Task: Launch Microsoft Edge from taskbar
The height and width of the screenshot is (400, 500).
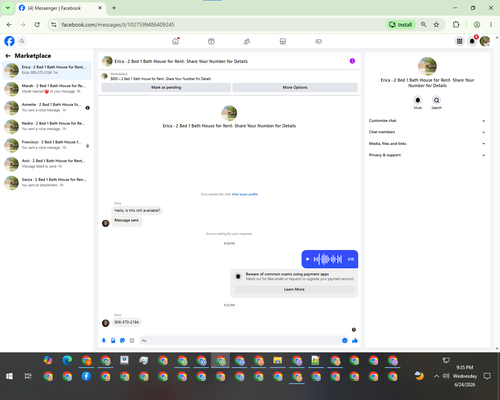Action: pyautogui.click(x=67, y=360)
